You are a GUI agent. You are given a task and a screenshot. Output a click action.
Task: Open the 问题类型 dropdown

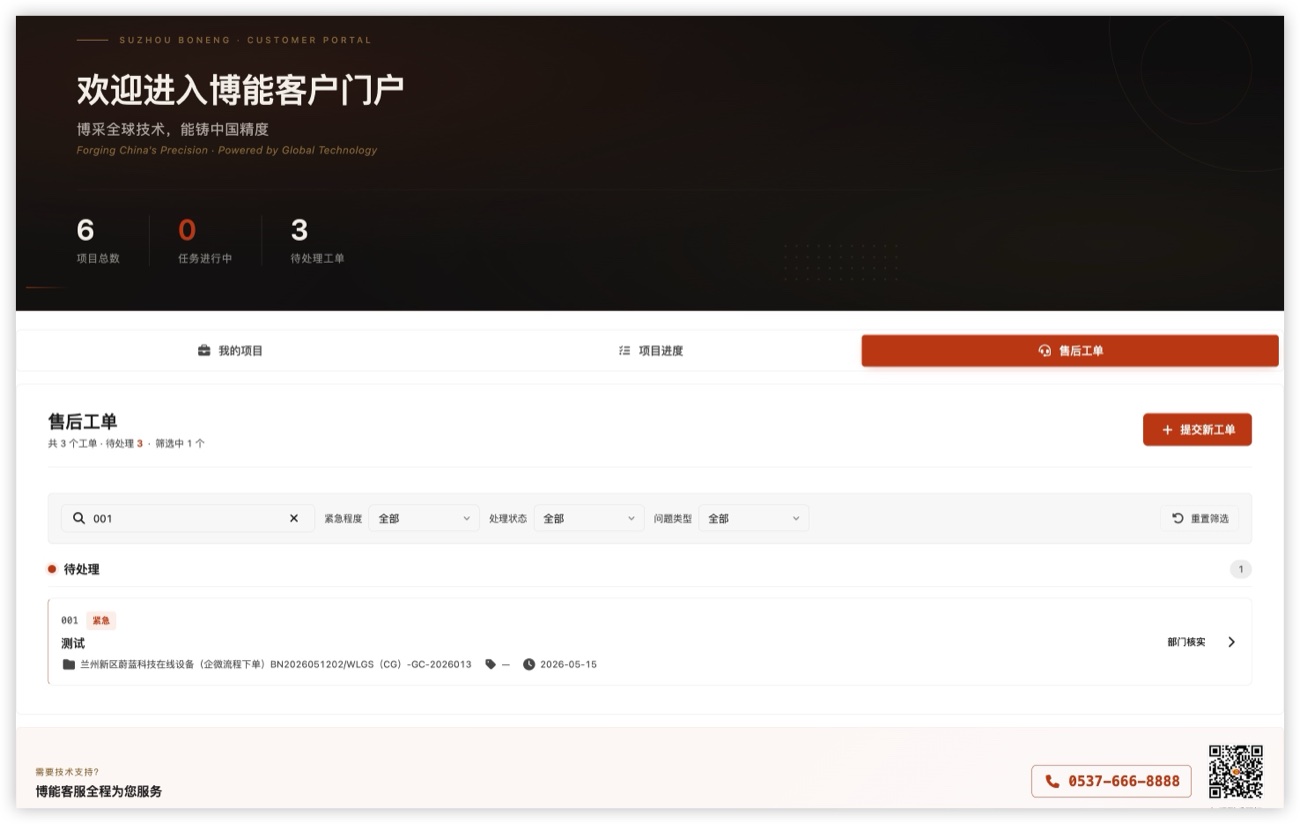pos(754,518)
